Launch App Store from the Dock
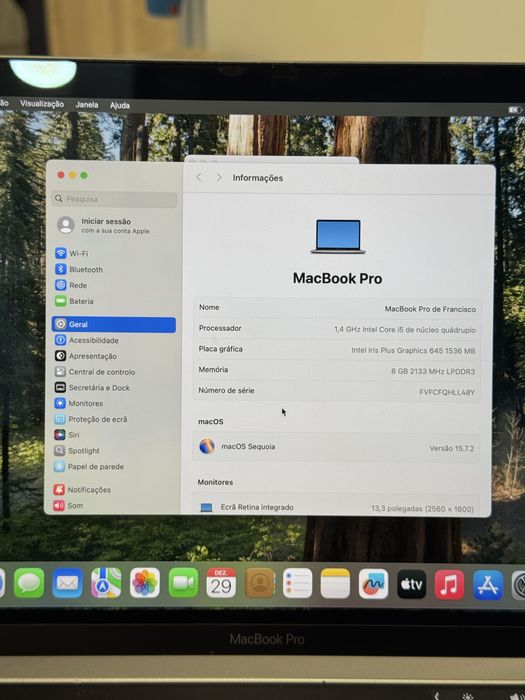The width and height of the screenshot is (525, 700). 488,585
